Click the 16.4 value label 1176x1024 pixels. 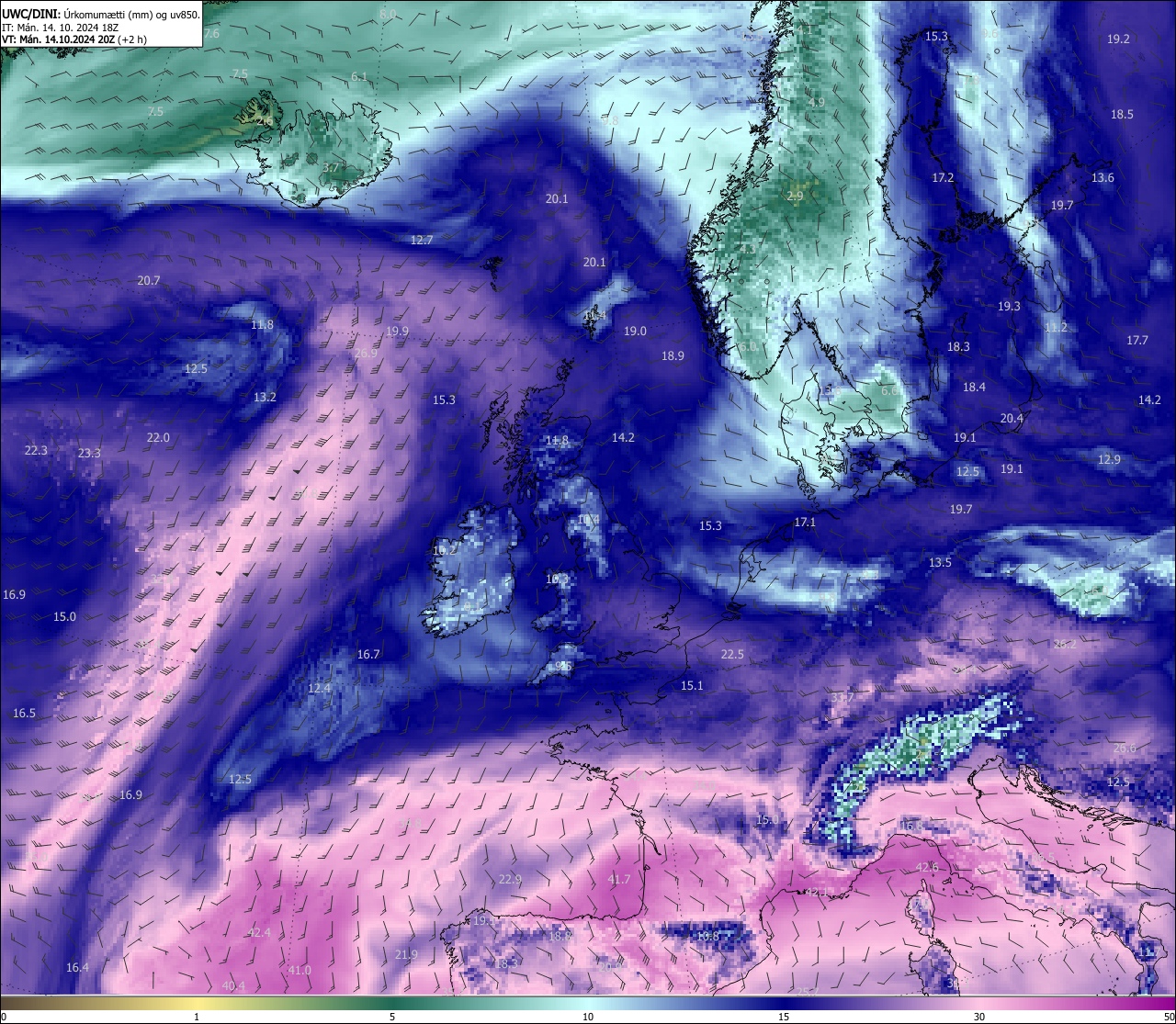(x=77, y=967)
